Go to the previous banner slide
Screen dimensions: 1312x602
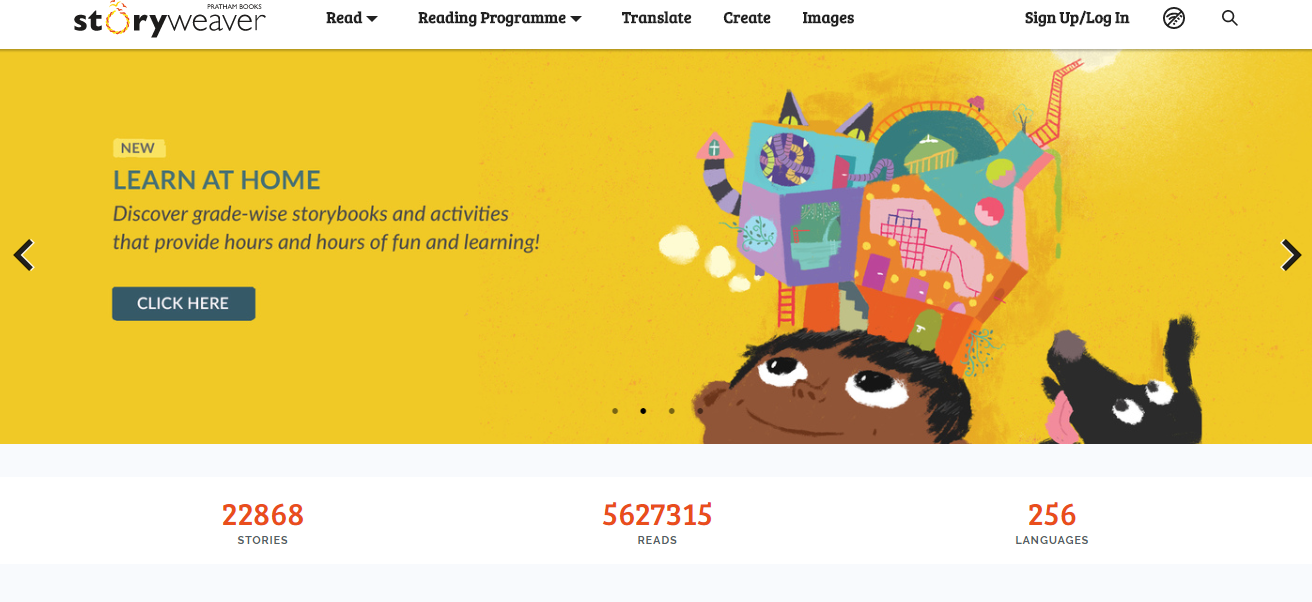click(24, 255)
